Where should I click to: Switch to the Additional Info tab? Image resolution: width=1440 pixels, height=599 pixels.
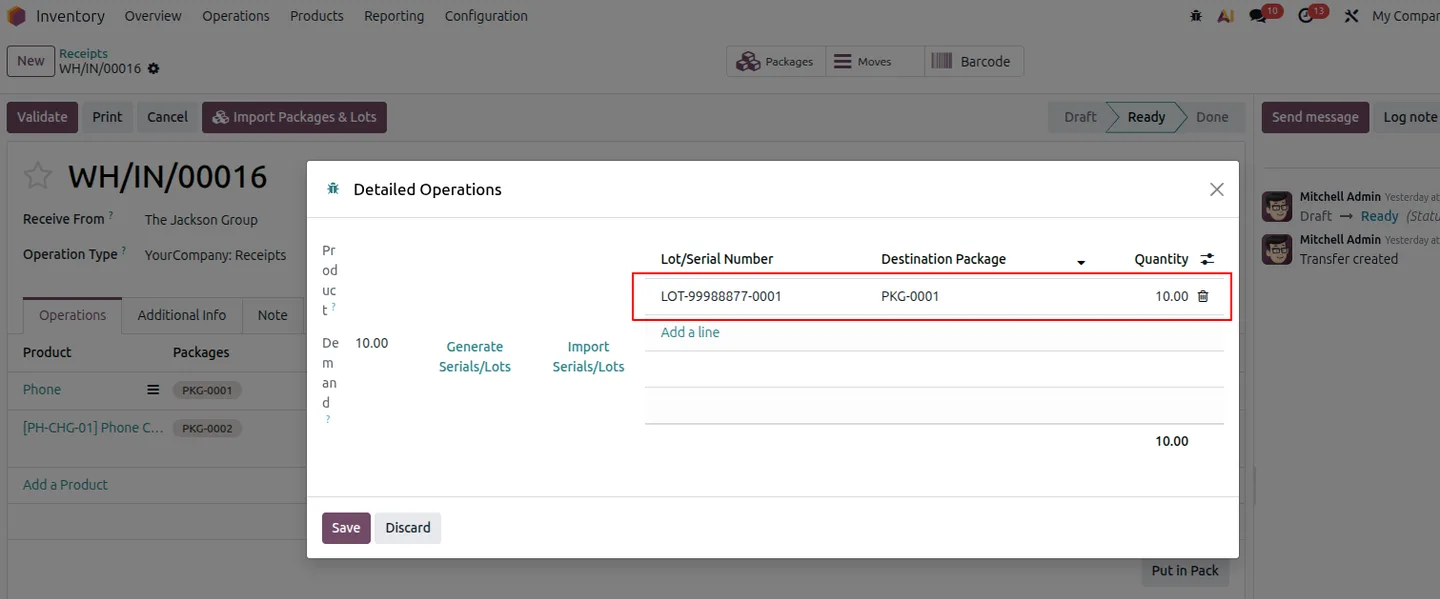click(182, 315)
